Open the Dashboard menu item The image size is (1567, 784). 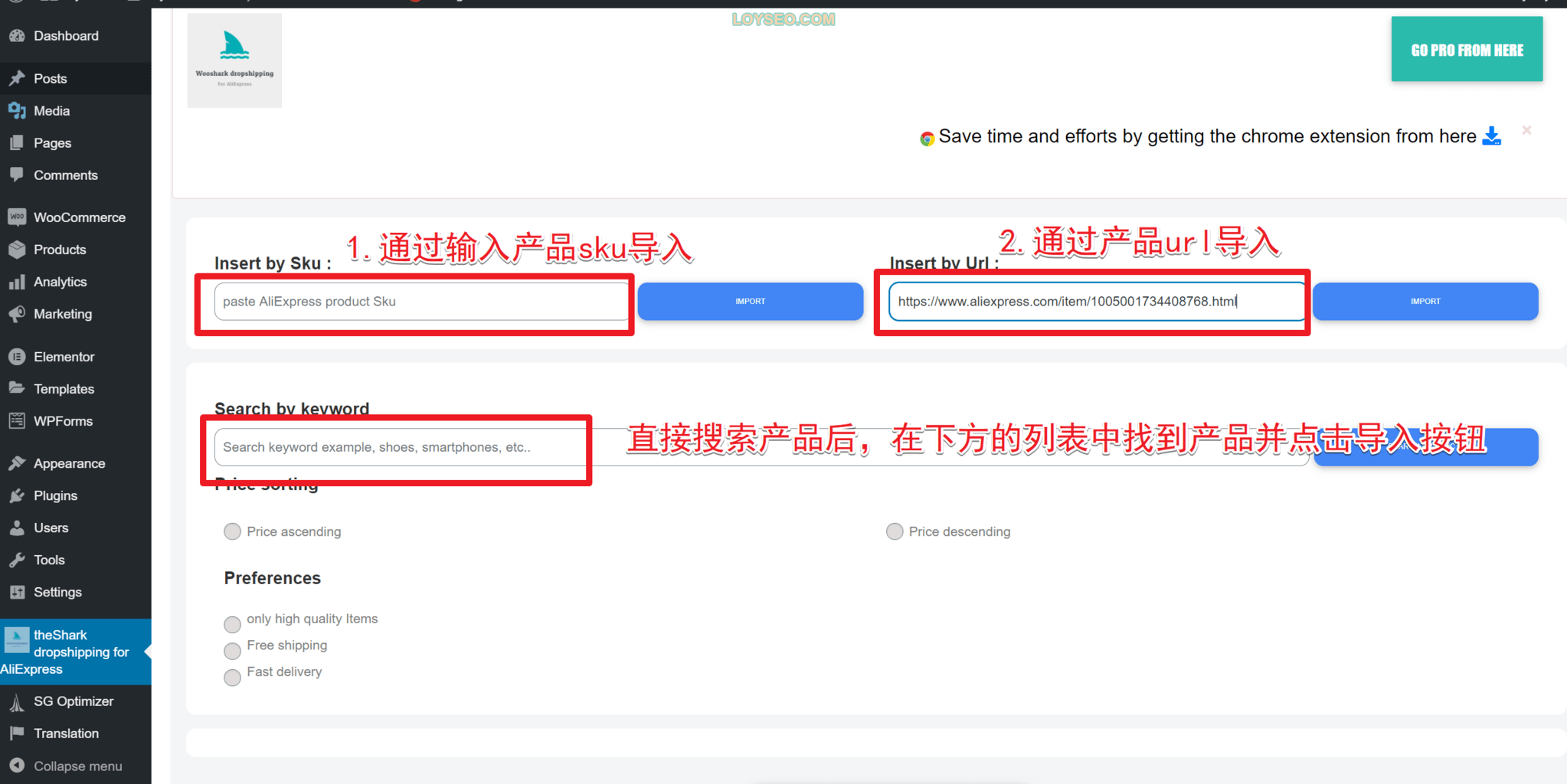point(76,36)
